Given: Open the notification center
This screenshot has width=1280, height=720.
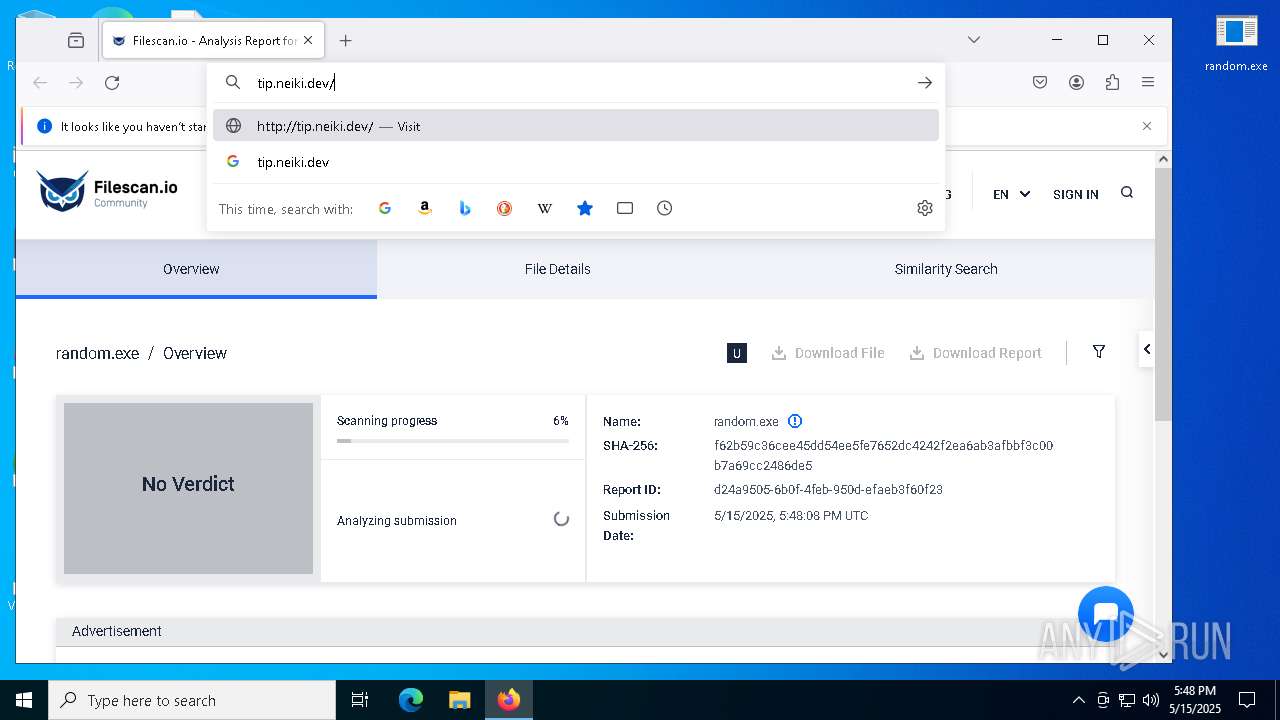Looking at the screenshot, I should (1247, 700).
